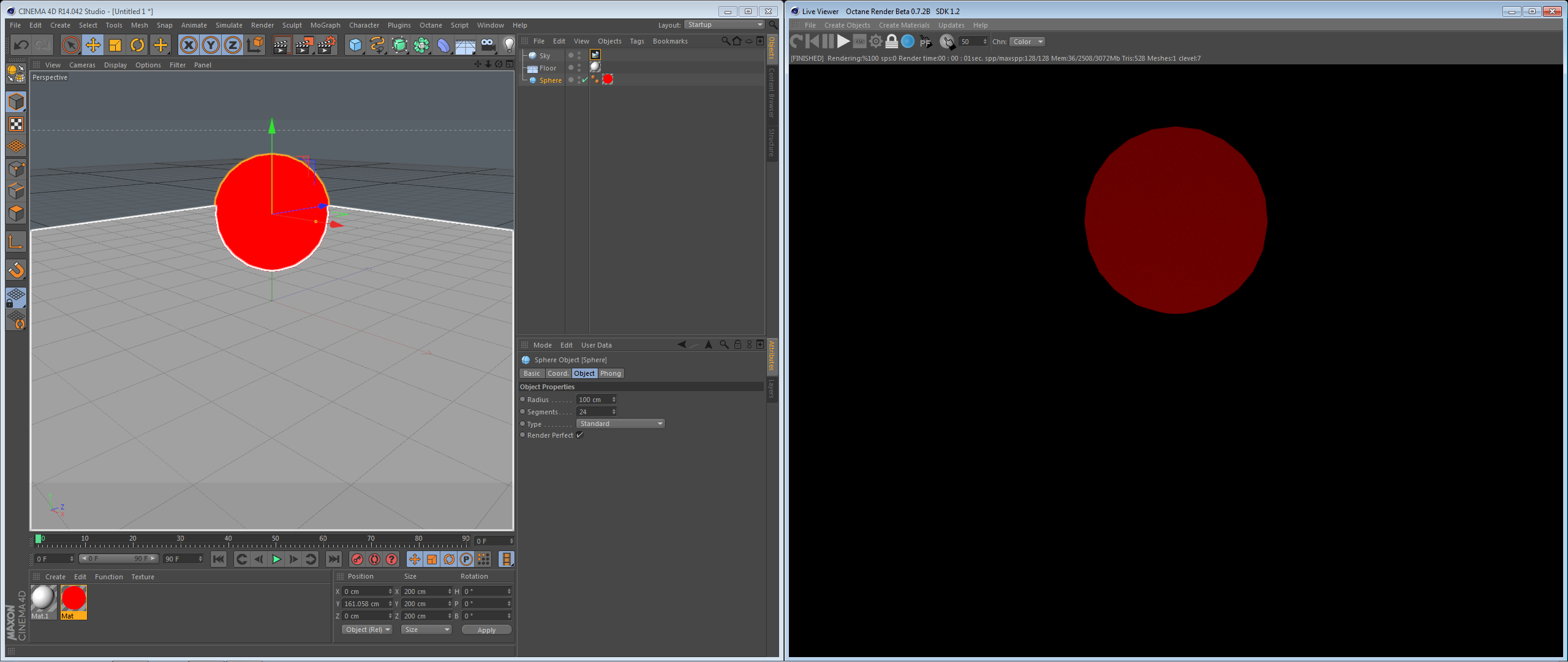Select the red Mat material swatch
The image size is (1568, 662).
(73, 599)
